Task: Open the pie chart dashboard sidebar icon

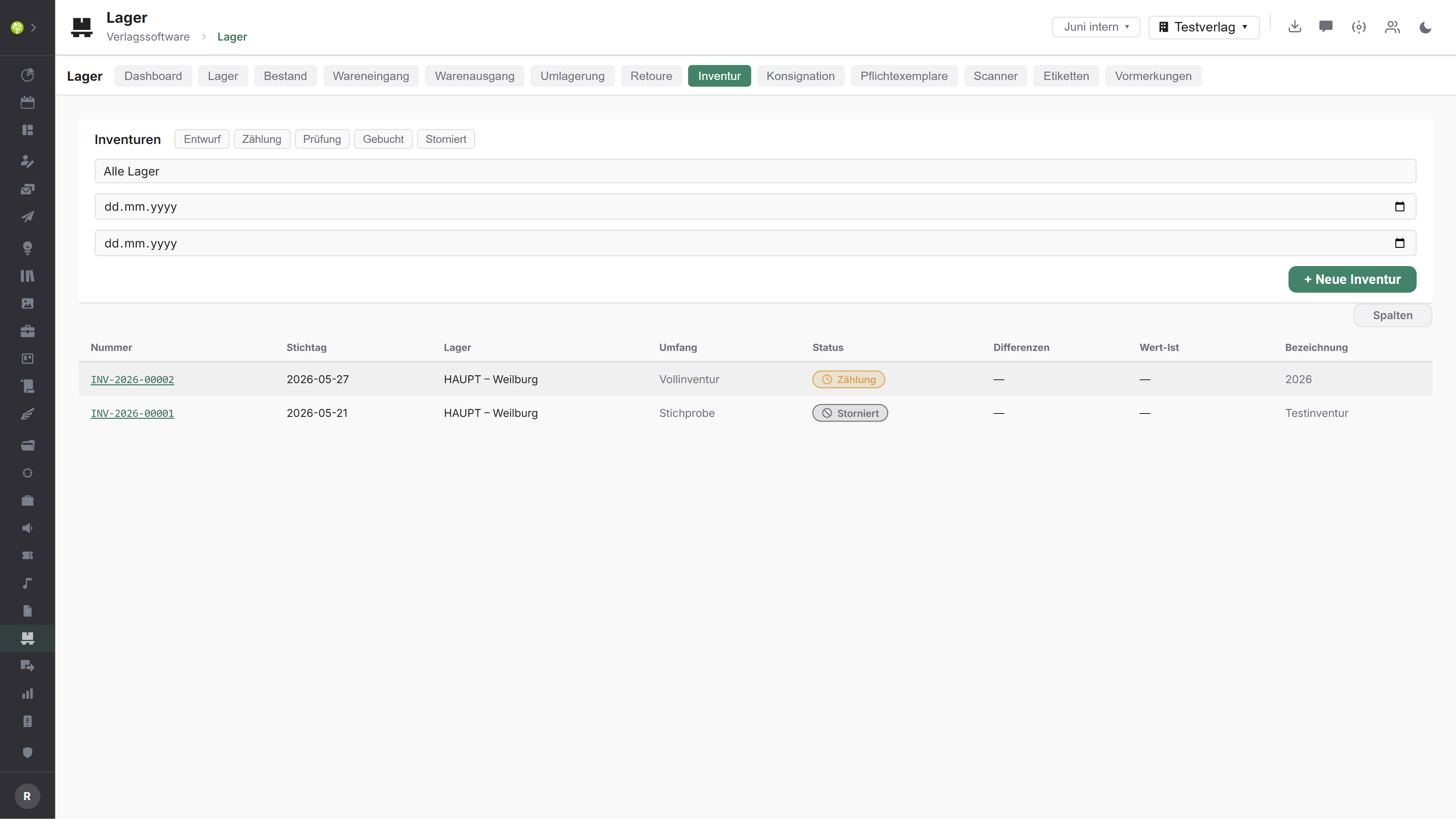Action: (27, 75)
